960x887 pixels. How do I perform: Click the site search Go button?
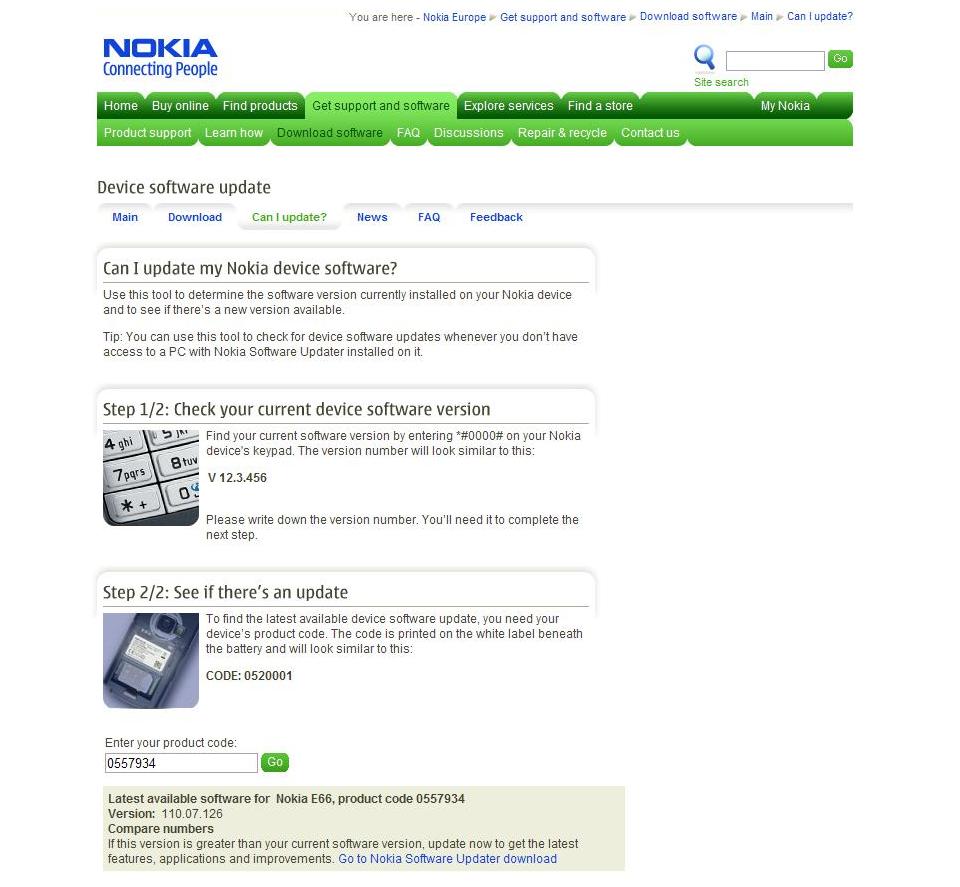point(840,59)
